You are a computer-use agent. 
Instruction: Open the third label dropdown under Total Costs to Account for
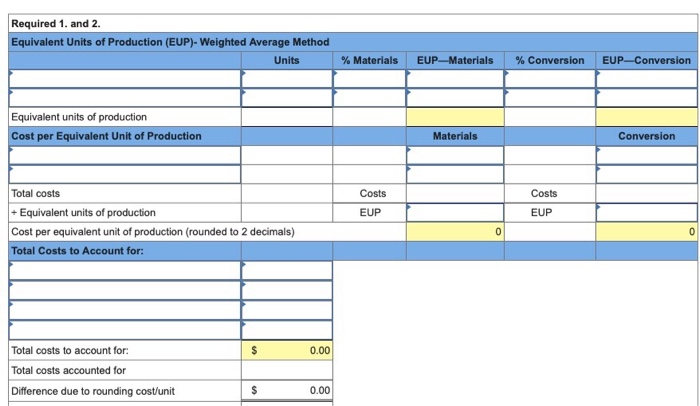coord(125,310)
